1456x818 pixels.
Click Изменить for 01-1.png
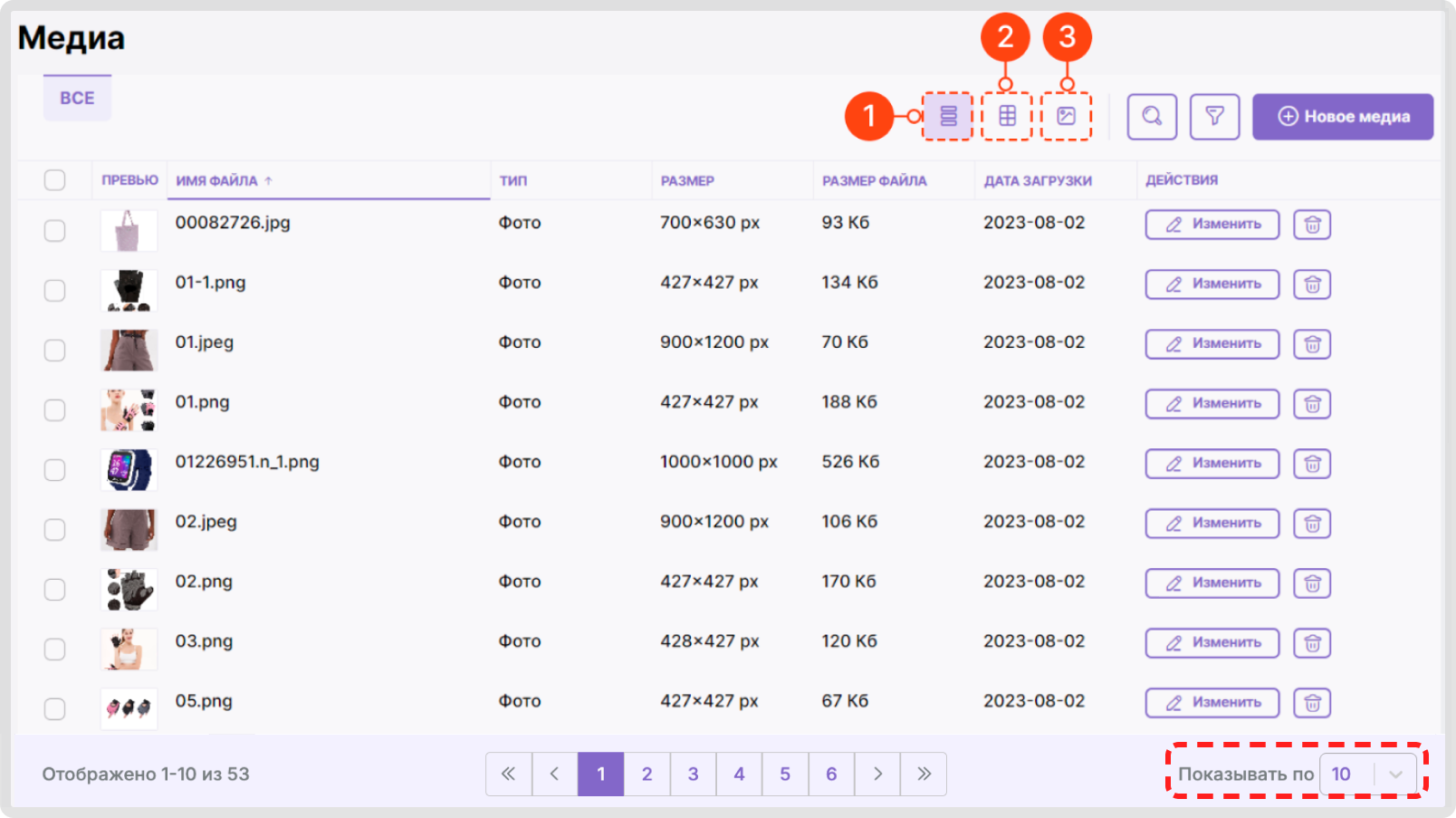tap(1212, 284)
